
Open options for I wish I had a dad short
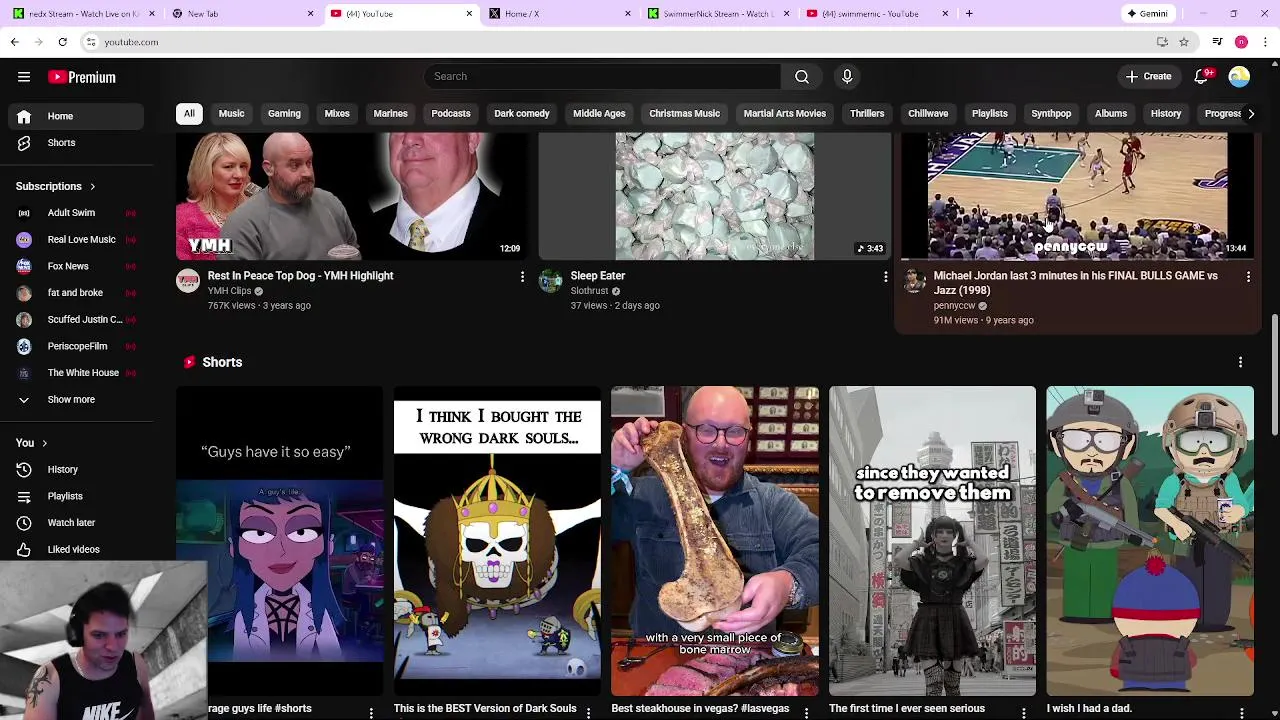point(1241,712)
